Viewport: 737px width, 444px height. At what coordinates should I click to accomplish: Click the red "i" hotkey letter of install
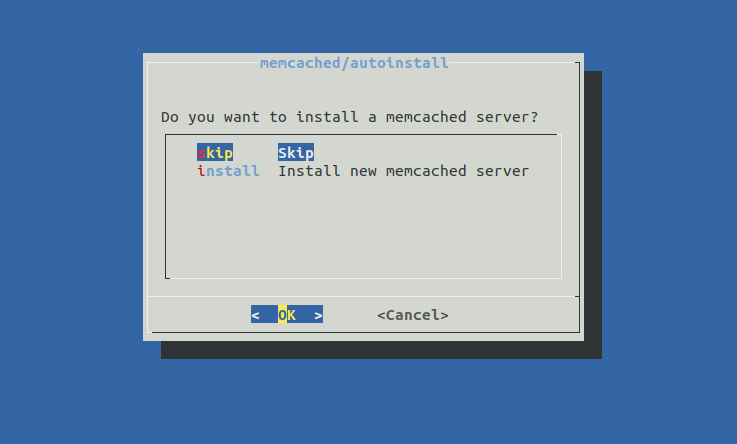point(202,171)
